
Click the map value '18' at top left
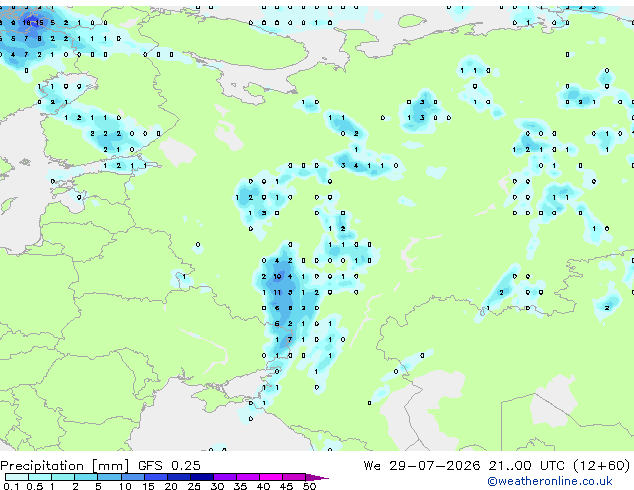click(26, 23)
